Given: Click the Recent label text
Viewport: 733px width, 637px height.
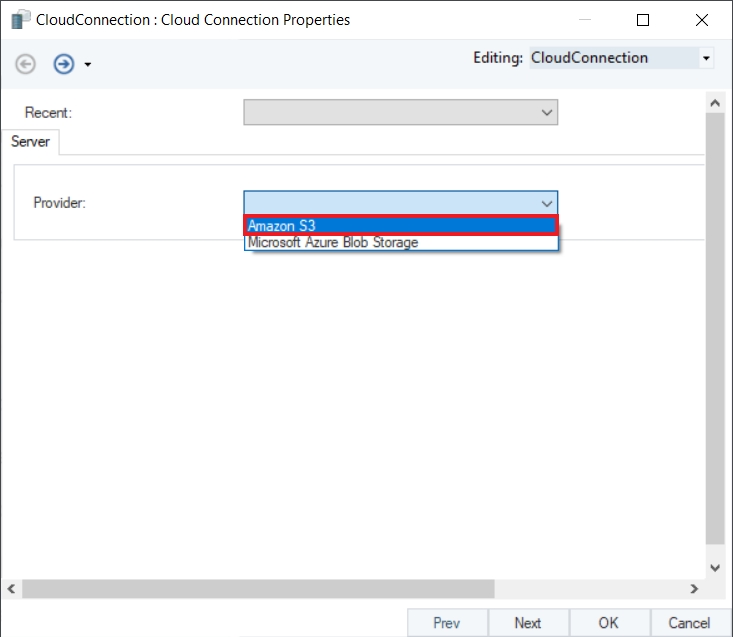Looking at the screenshot, I should click(x=48, y=113).
